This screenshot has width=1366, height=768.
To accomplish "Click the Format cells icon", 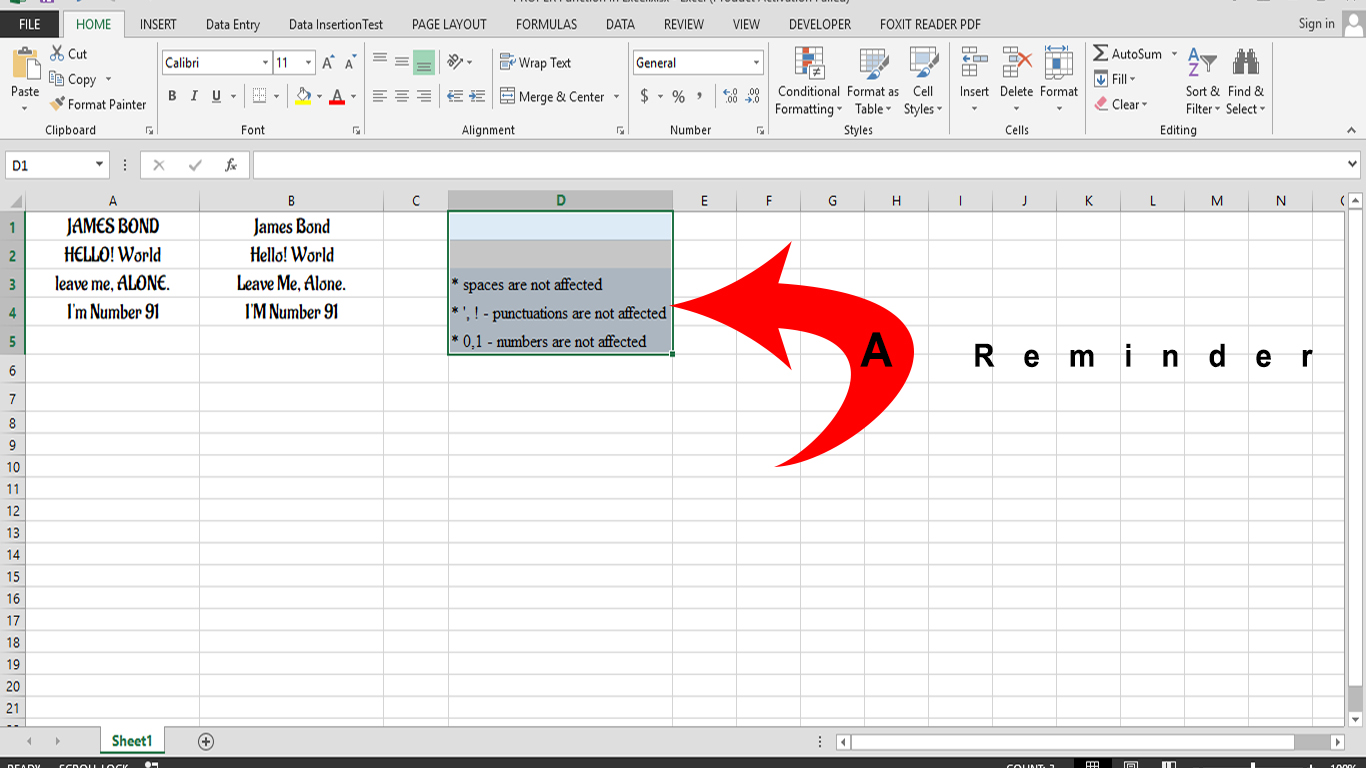I will (1058, 63).
